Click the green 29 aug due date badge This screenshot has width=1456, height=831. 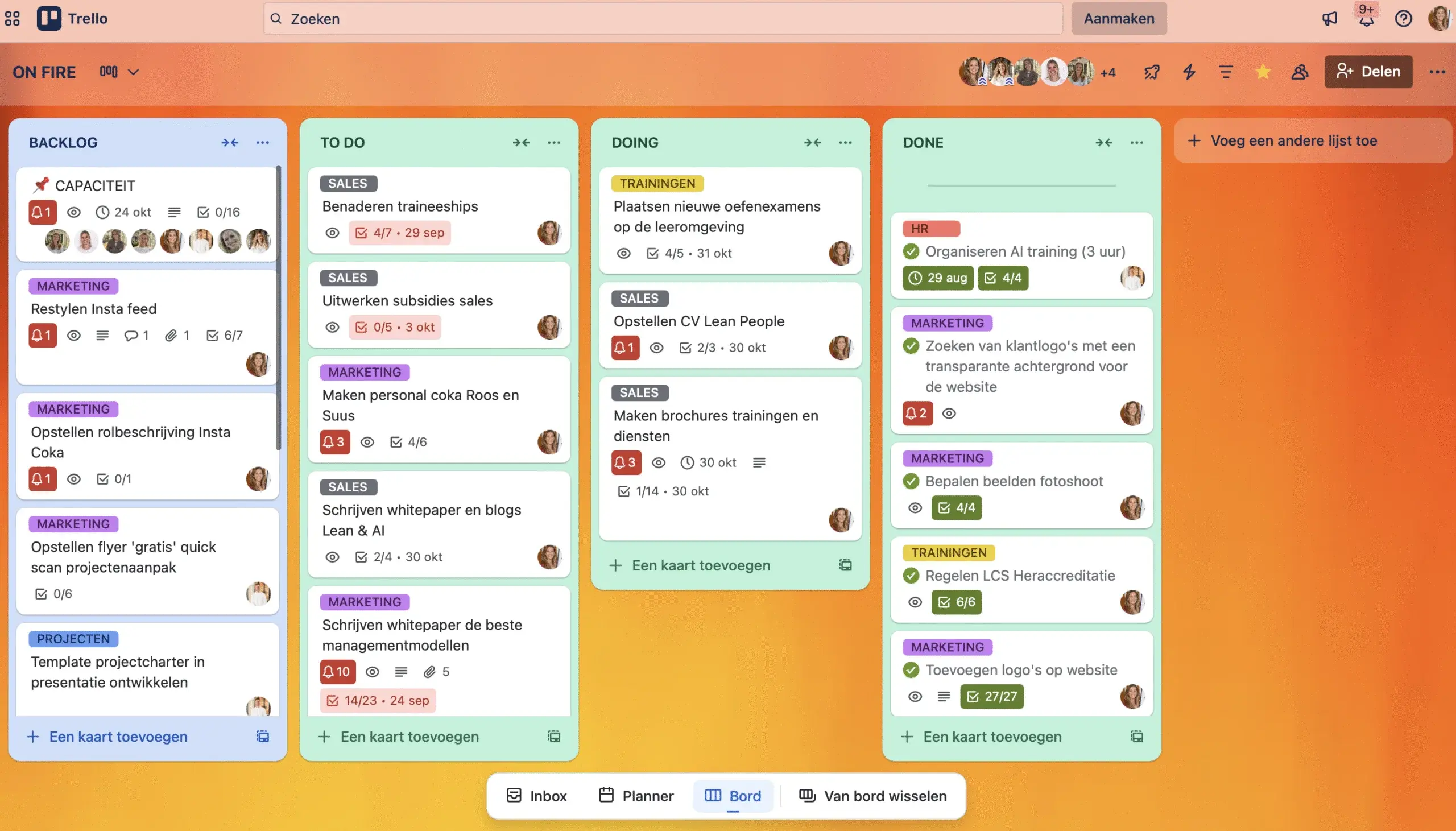937,278
